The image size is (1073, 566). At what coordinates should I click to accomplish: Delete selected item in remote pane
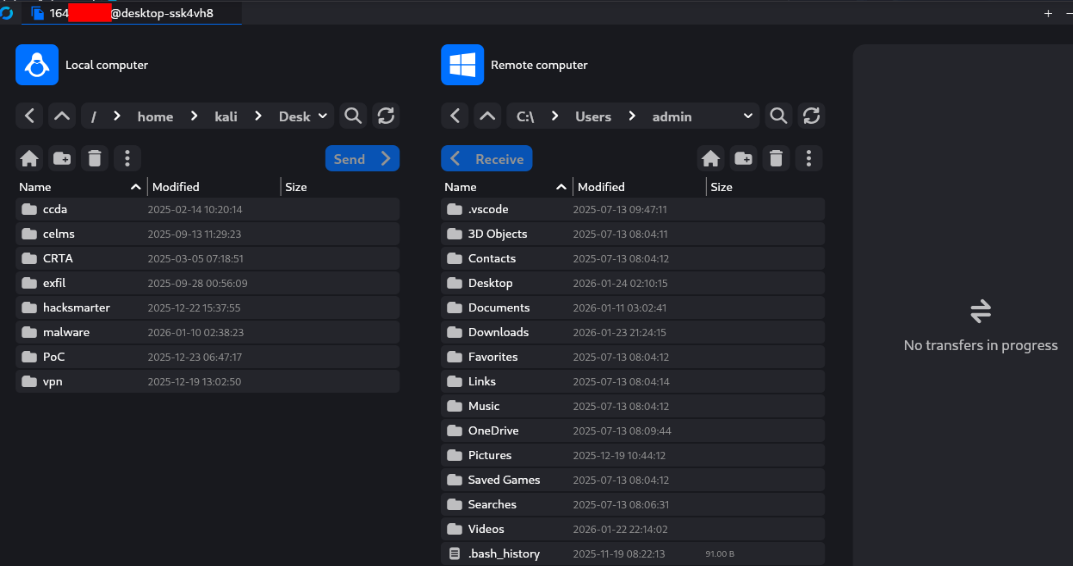[x=776, y=159]
